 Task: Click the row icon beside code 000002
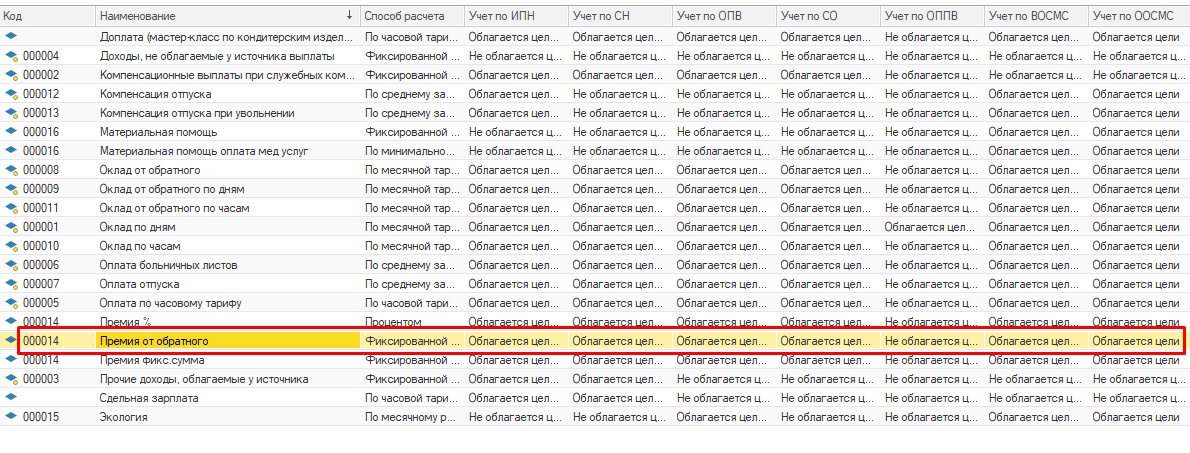(x=11, y=74)
